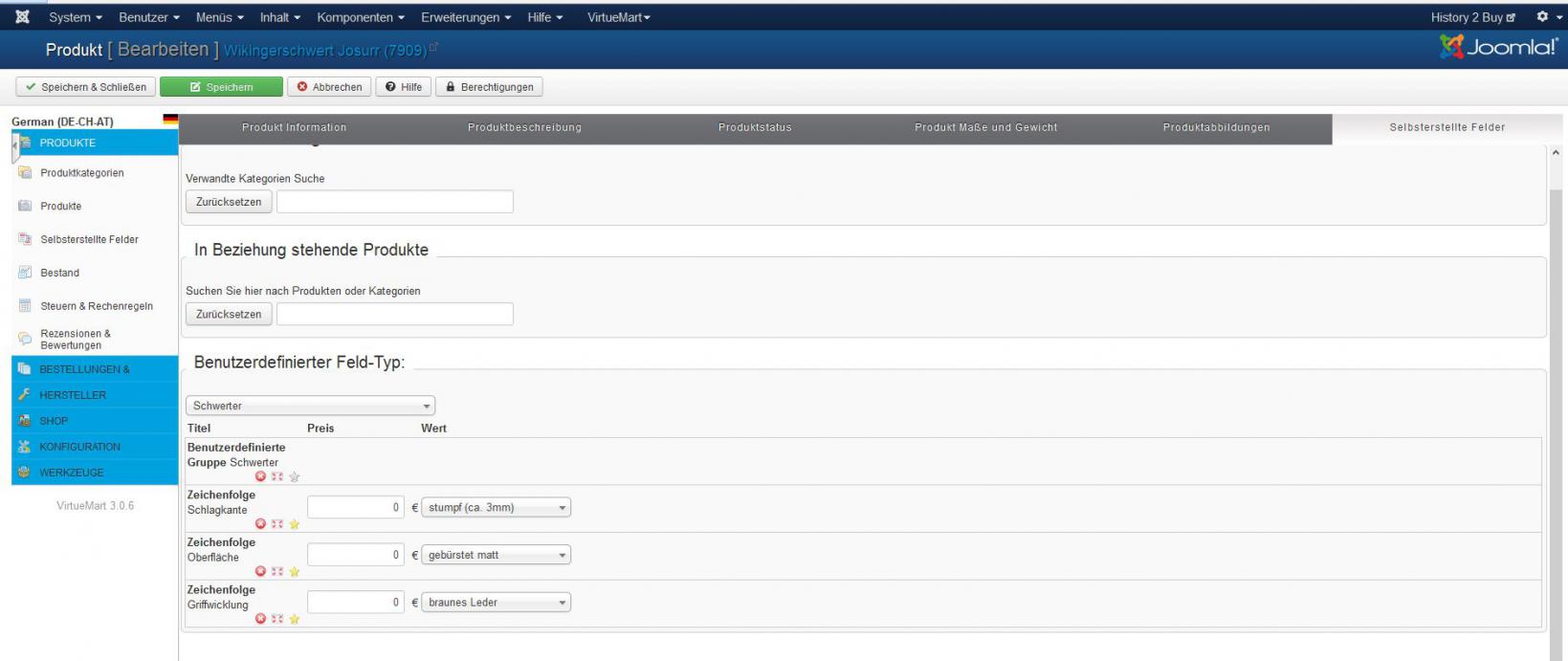Image resolution: width=1568 pixels, height=661 pixels.
Task: Click the German flag icon
Action: [170, 121]
